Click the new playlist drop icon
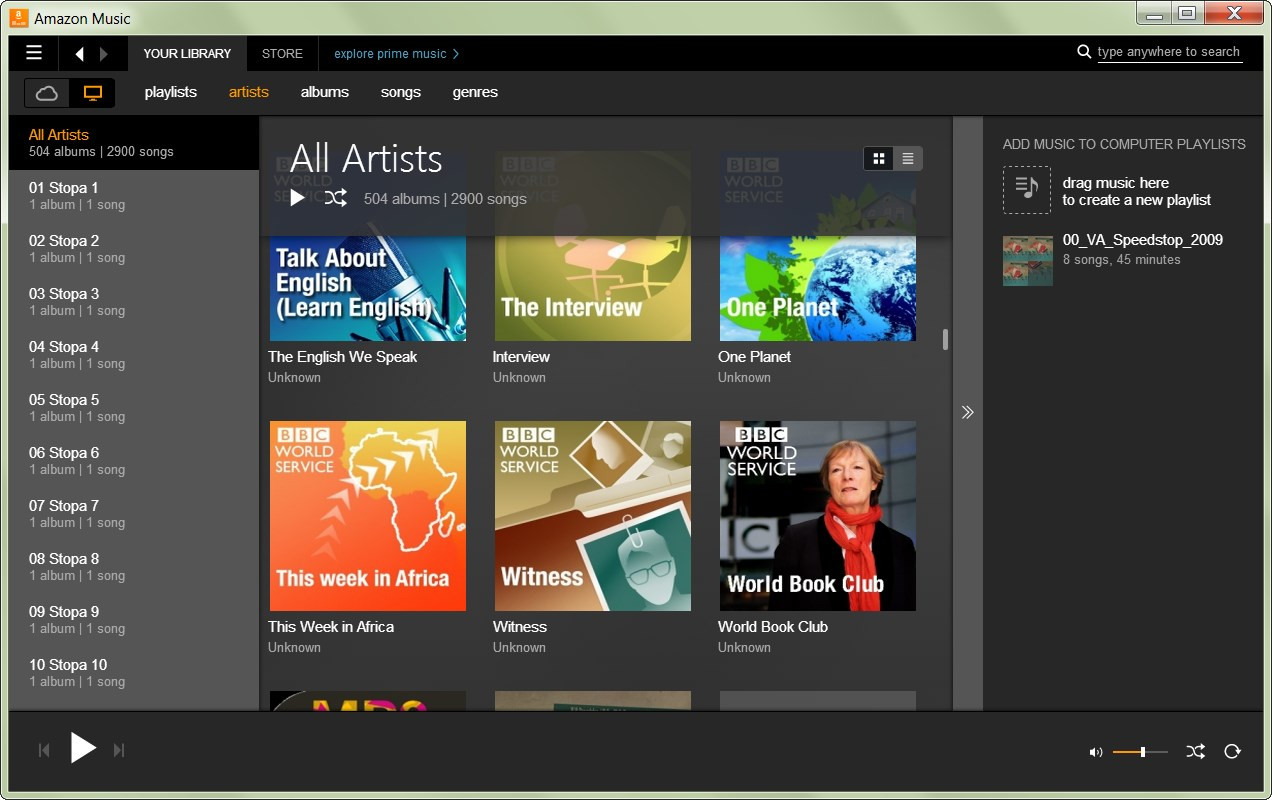Viewport: 1272px width, 800px height. pyautogui.click(x=1027, y=190)
